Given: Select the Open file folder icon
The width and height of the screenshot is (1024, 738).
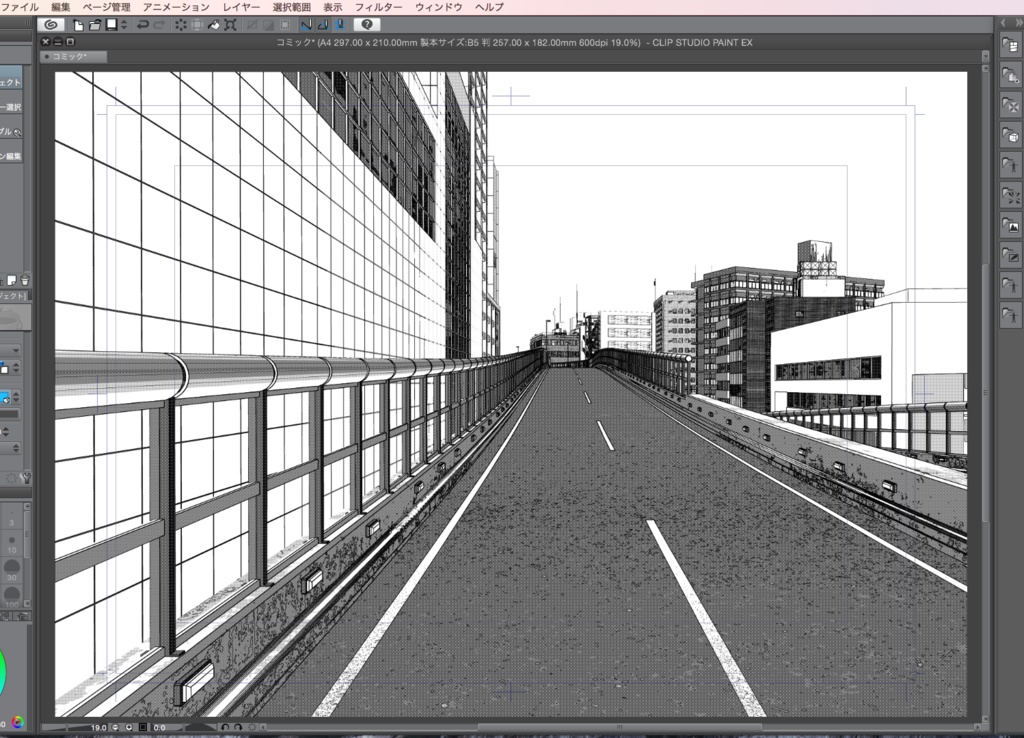Looking at the screenshot, I should pyautogui.click(x=93, y=24).
